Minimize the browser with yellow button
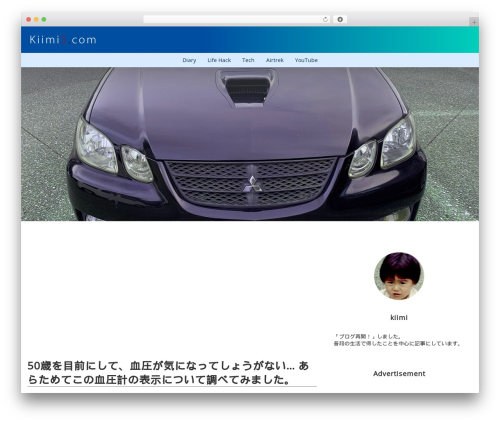This screenshot has height=423, width=500. click(36, 20)
